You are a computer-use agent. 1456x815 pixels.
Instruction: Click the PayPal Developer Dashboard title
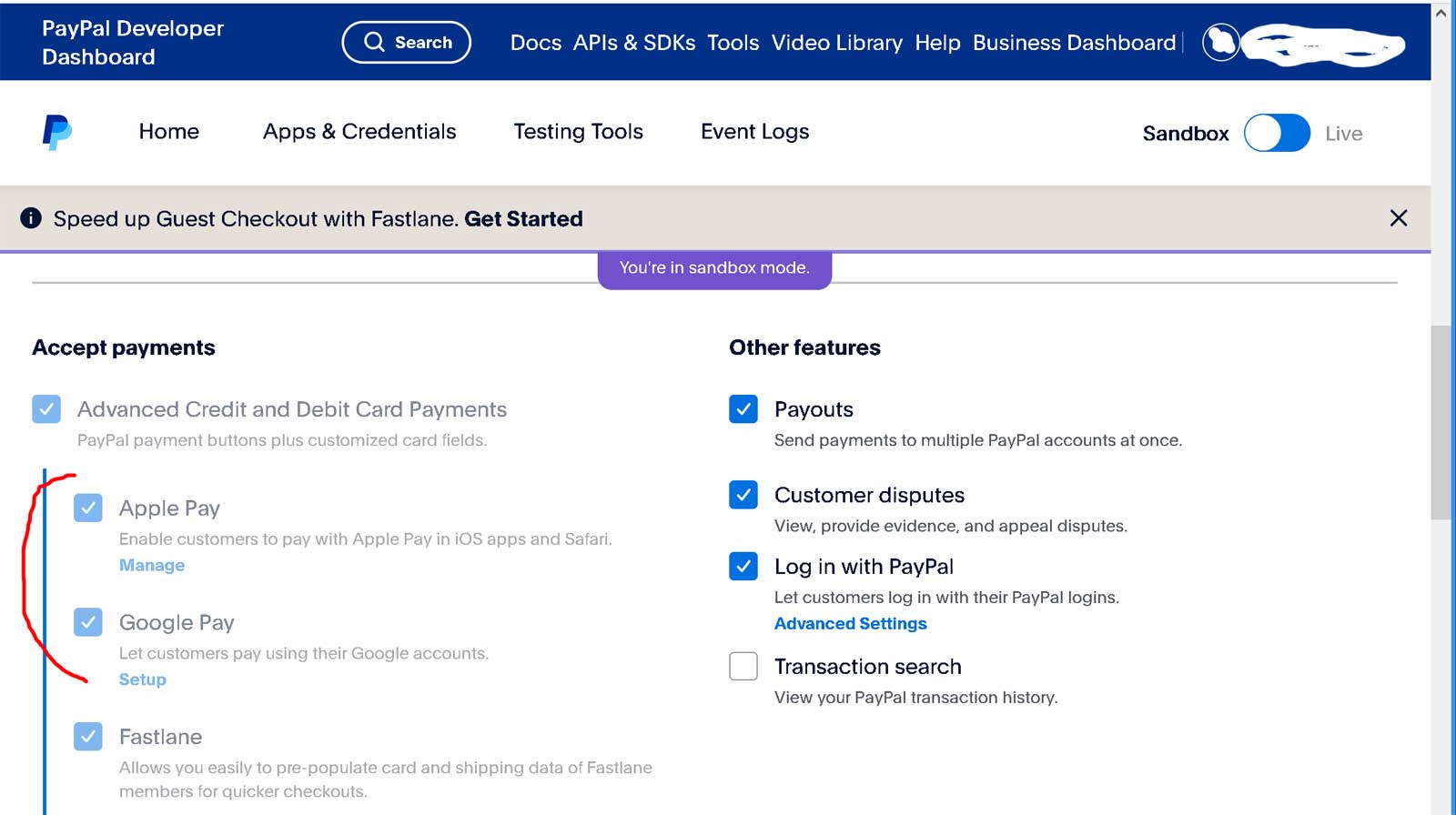[133, 43]
